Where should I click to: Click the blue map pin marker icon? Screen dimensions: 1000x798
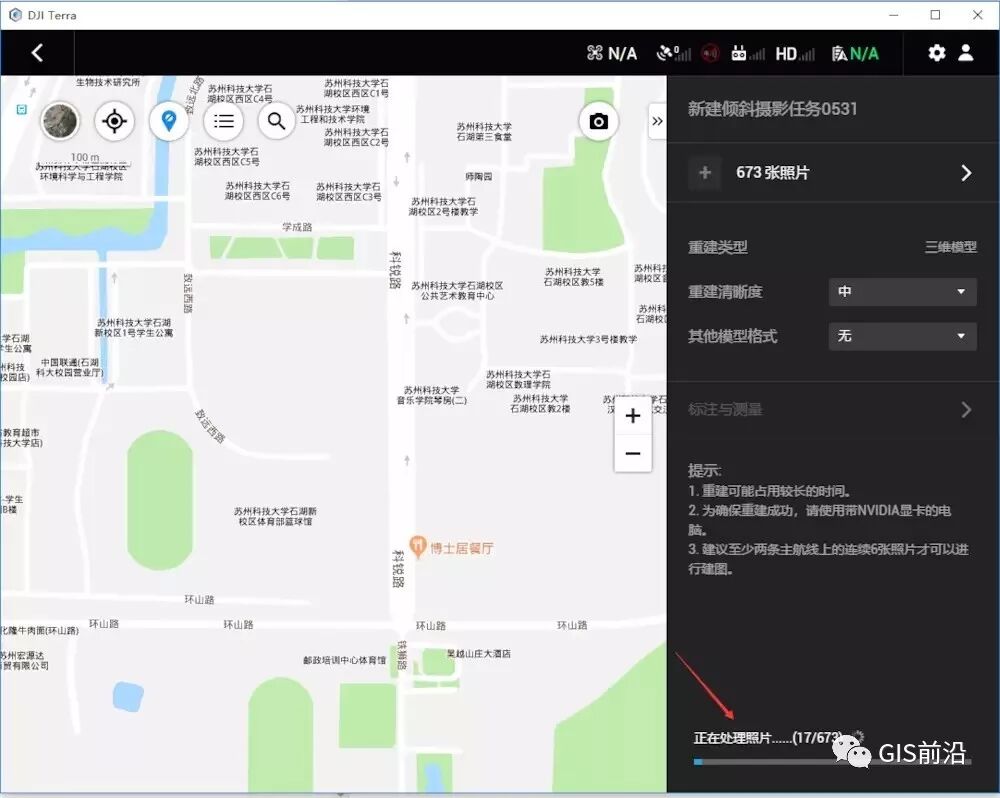(169, 121)
